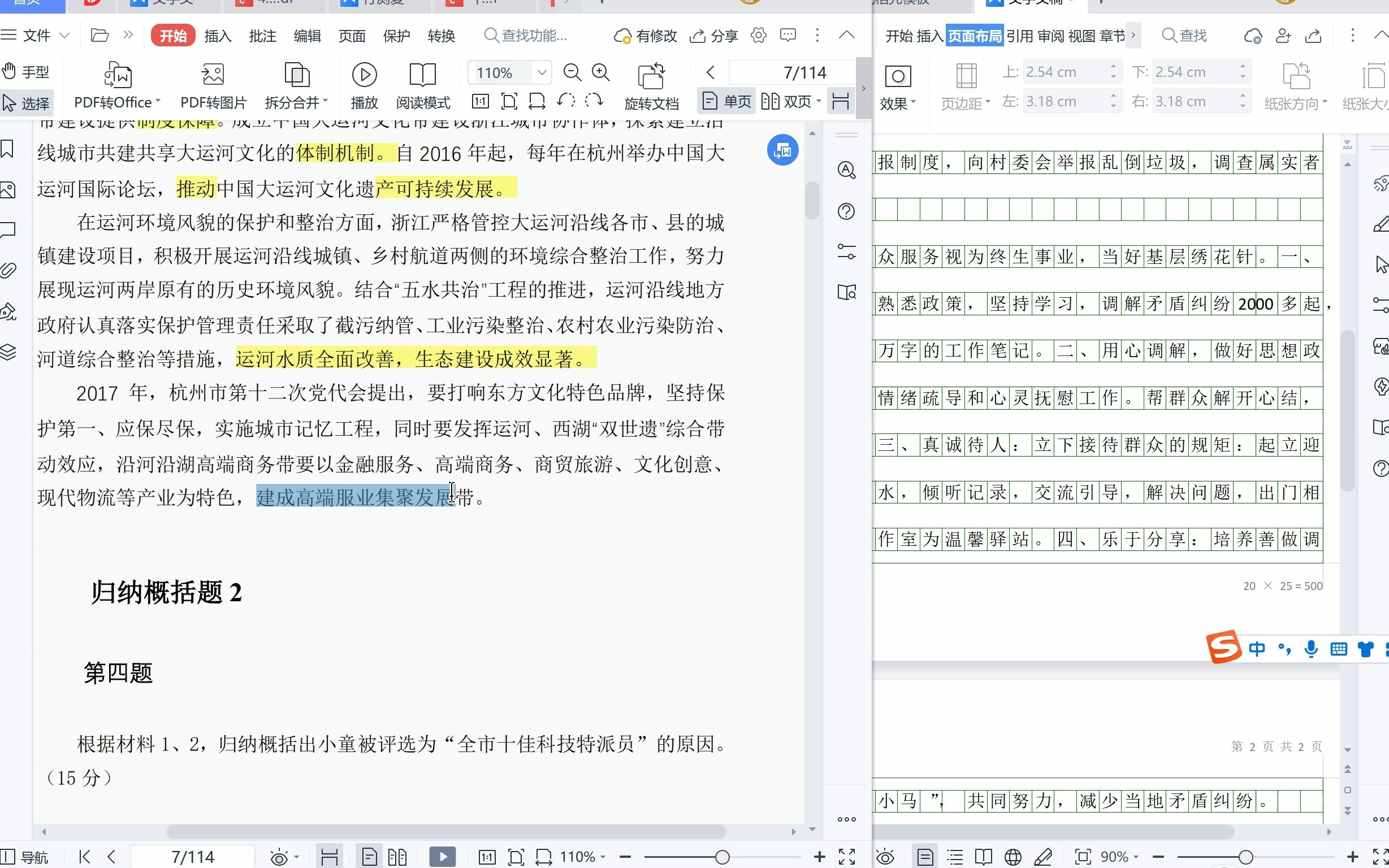Enter fullscreen in PDF status bar
Viewport: 1389px width, 868px height.
(847, 857)
